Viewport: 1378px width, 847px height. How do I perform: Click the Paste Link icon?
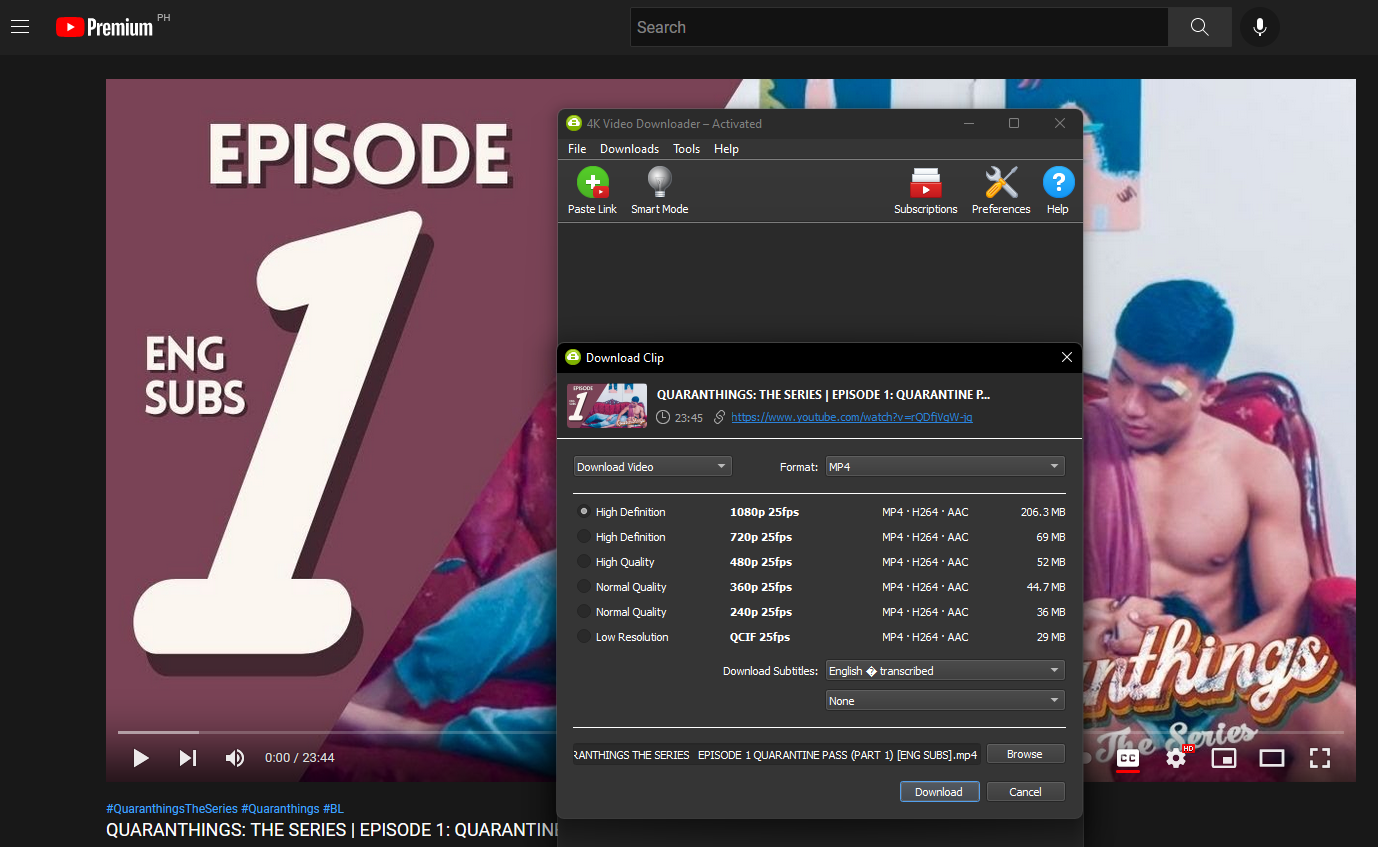pos(593,184)
